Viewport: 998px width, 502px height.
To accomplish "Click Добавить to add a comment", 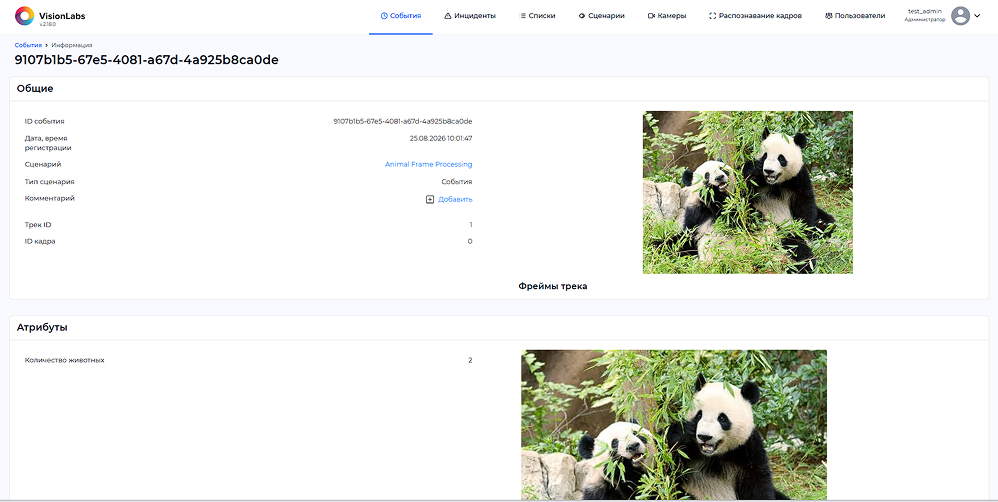I will click(x=455, y=199).
